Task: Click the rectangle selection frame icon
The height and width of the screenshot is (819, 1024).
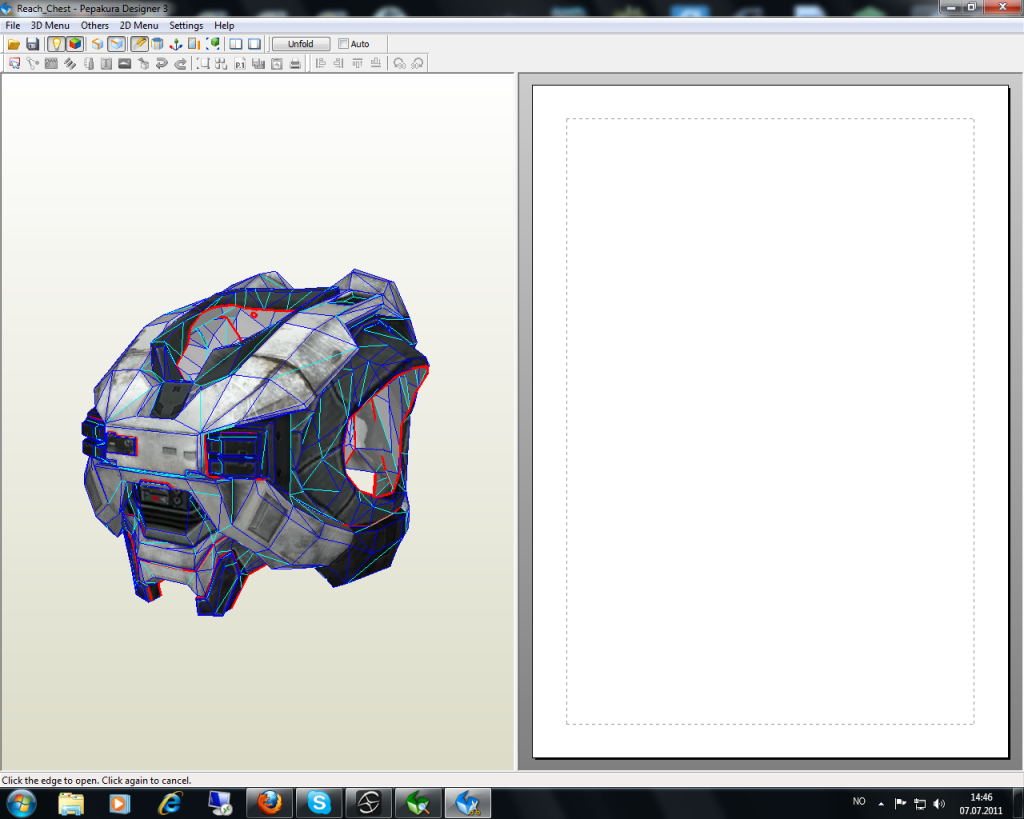Action: 204,63
